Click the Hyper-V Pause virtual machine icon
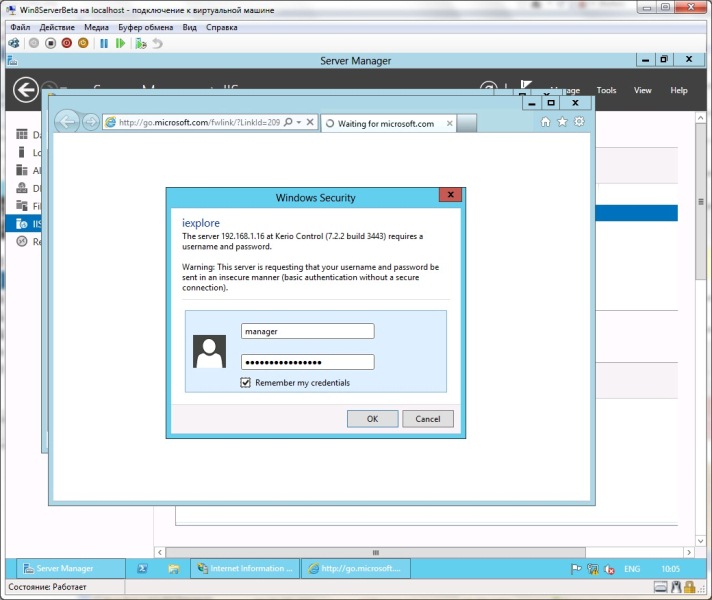This screenshot has height=600, width=712. point(104,43)
